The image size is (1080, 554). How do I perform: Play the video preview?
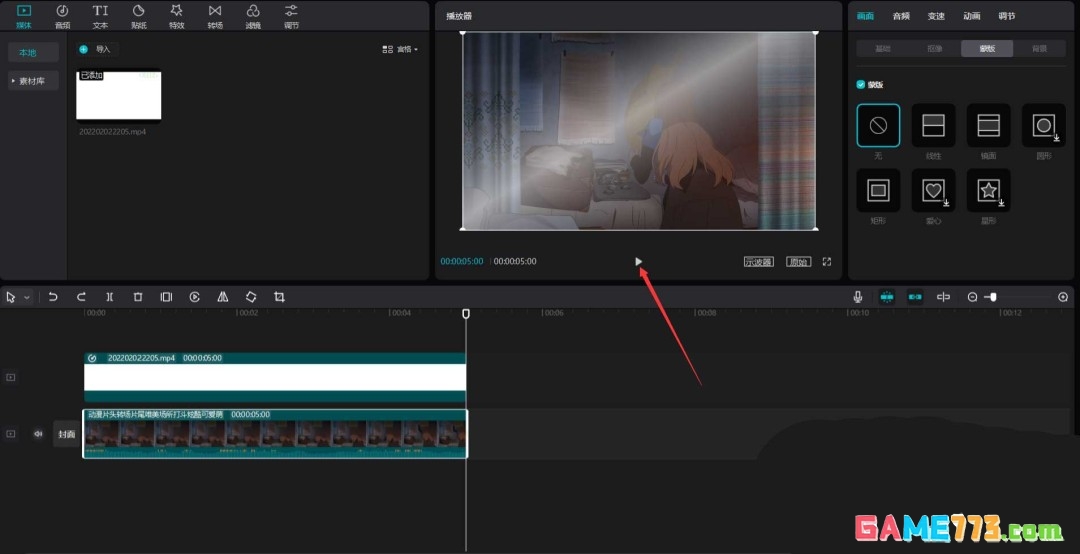[638, 261]
